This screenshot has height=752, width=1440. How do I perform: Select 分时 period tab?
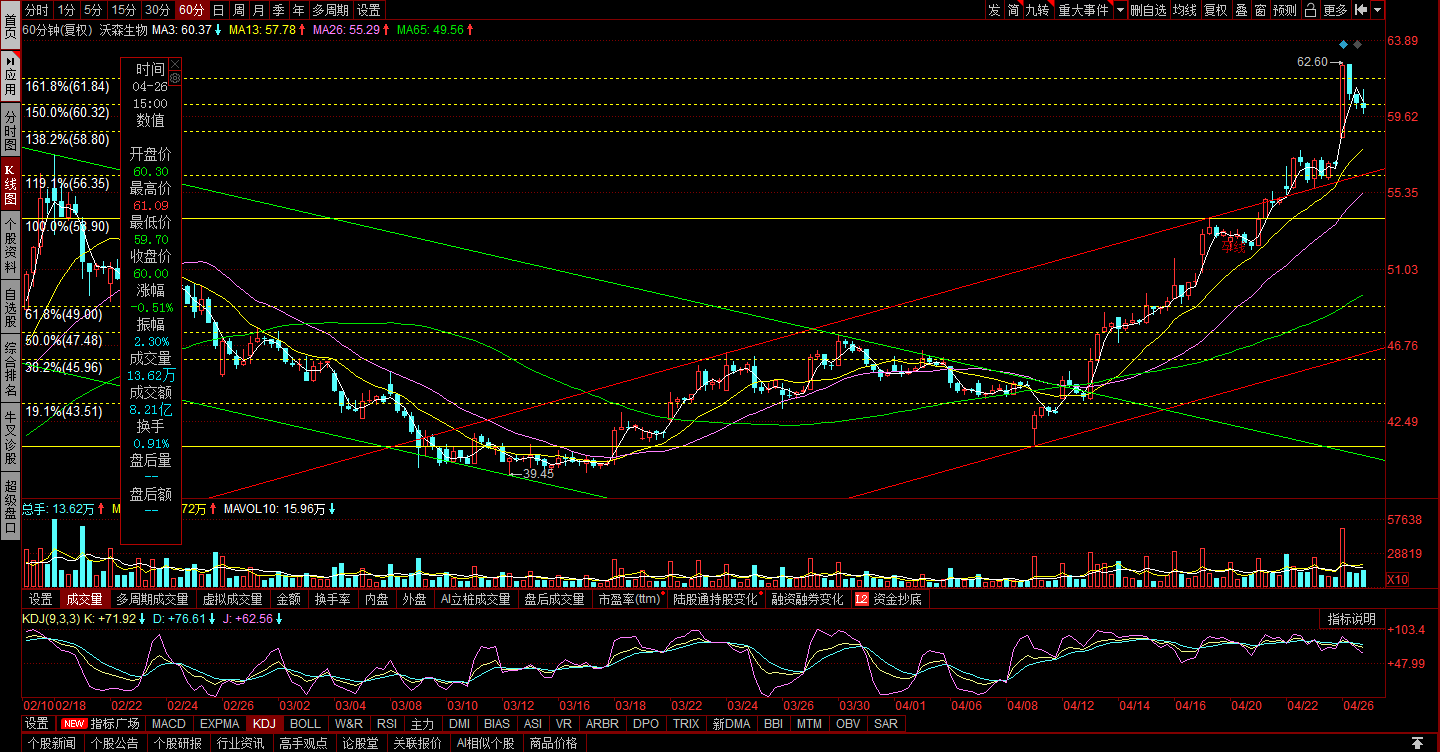pyautogui.click(x=36, y=10)
